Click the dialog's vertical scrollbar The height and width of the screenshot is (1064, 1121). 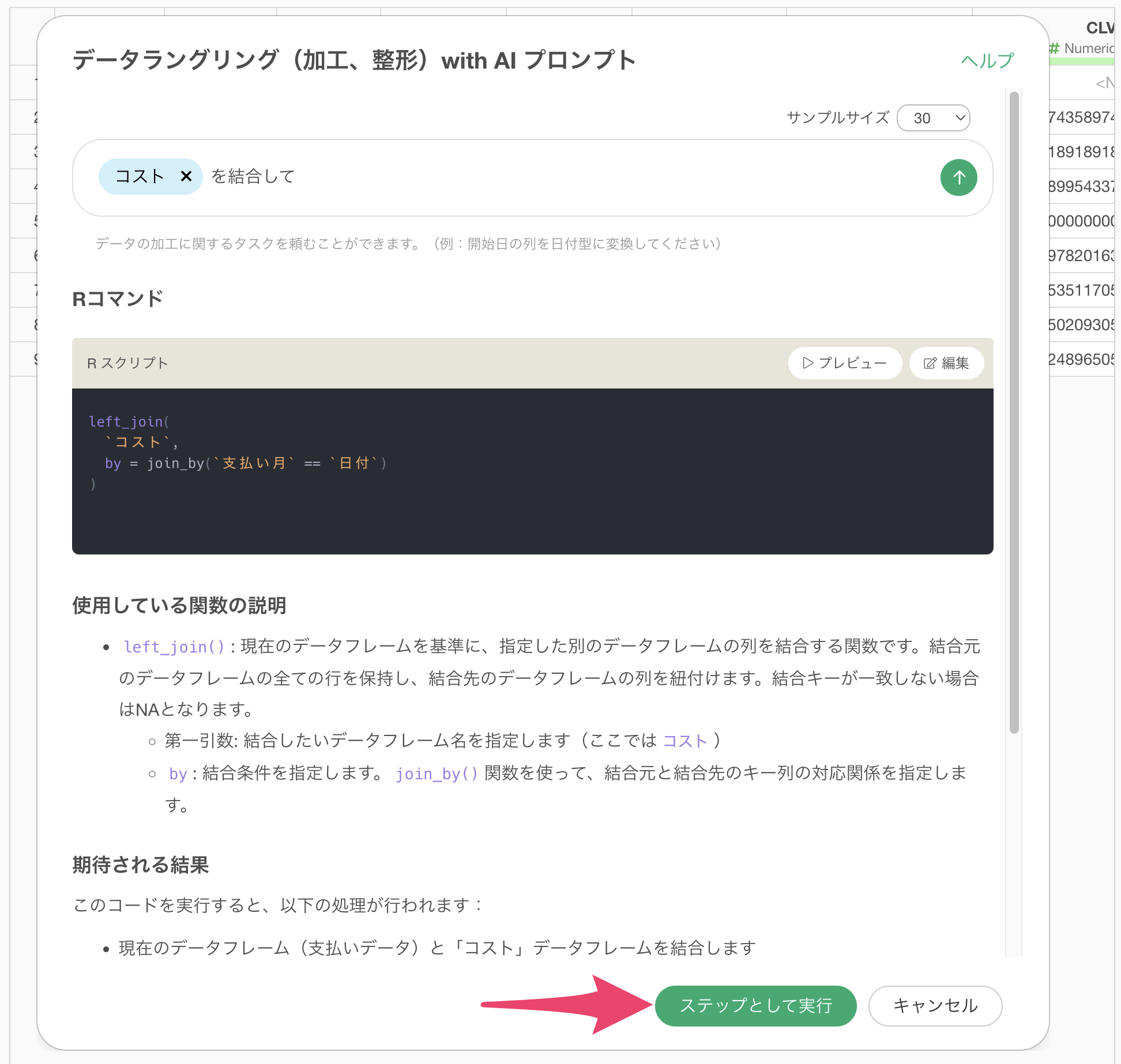(1014, 412)
